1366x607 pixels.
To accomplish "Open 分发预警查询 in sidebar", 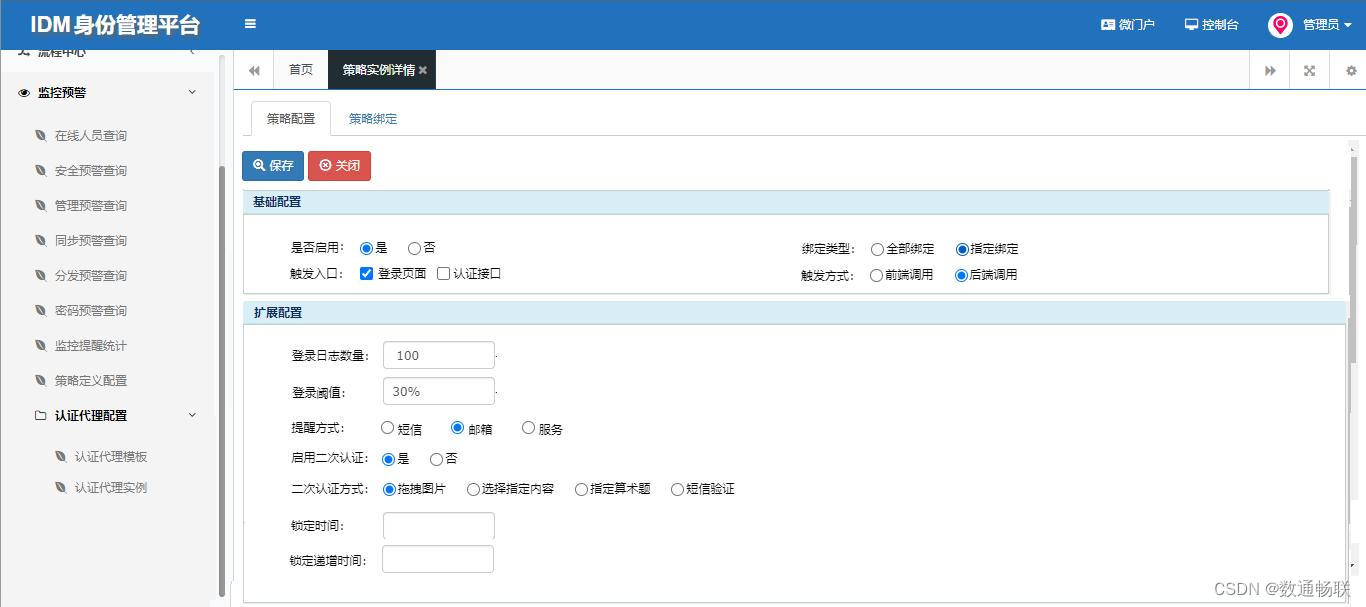I will 91,275.
